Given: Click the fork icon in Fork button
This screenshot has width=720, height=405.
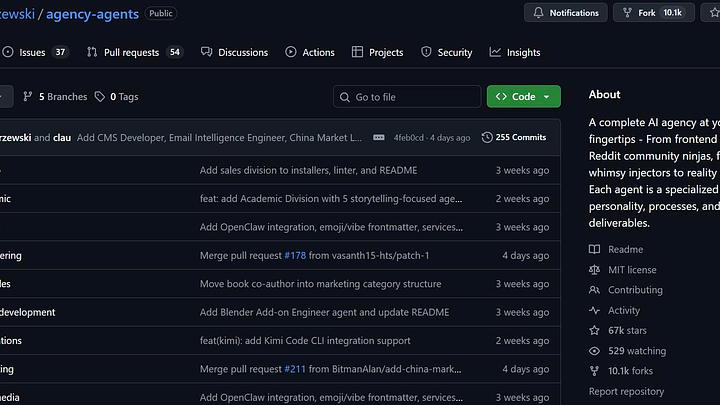Looking at the screenshot, I should [627, 13].
